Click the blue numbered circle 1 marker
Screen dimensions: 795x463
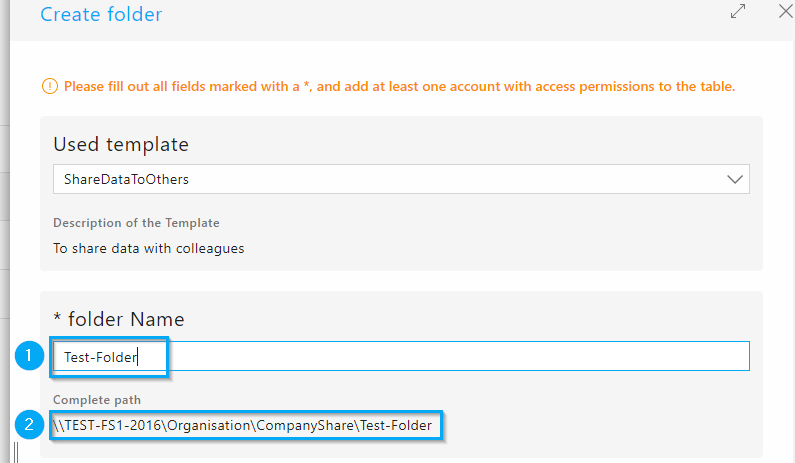click(x=29, y=355)
